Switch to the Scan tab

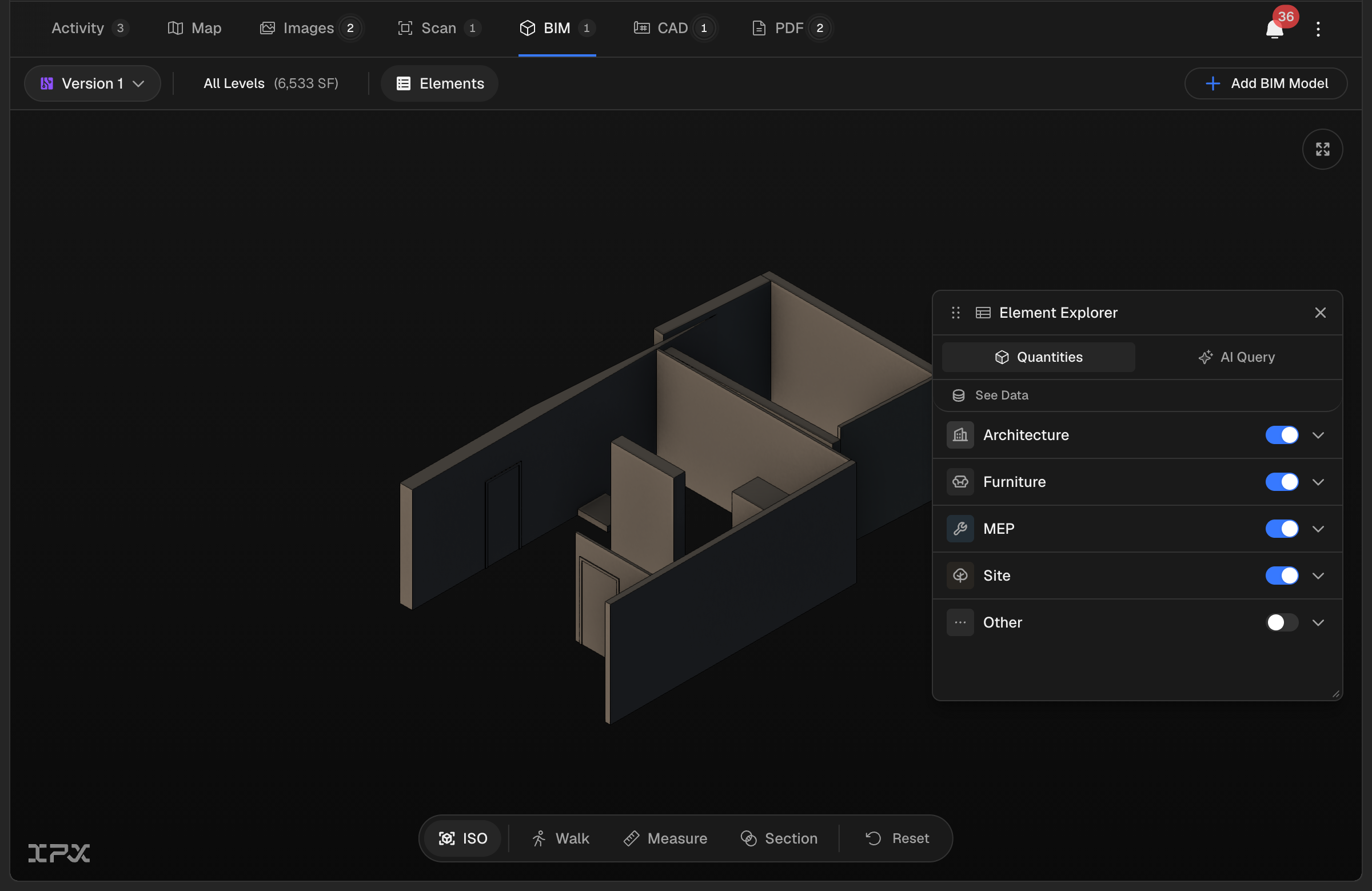439,28
